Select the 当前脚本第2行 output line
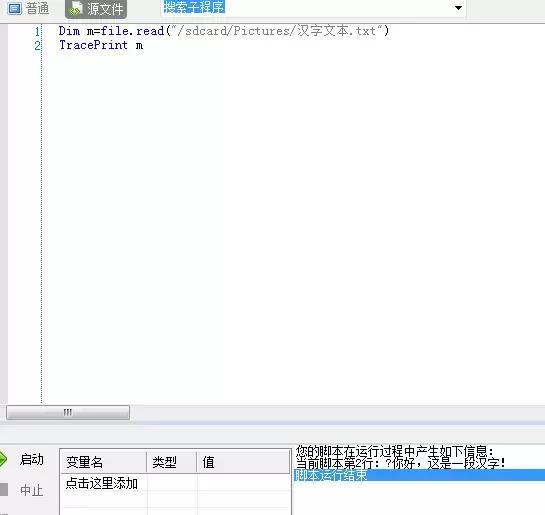 click(400, 463)
